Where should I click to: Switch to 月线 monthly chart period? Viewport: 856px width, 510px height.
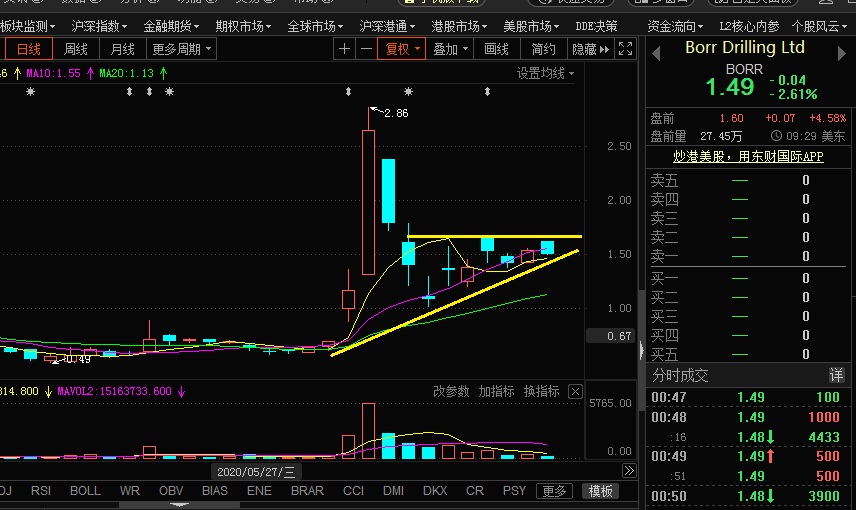(123, 49)
